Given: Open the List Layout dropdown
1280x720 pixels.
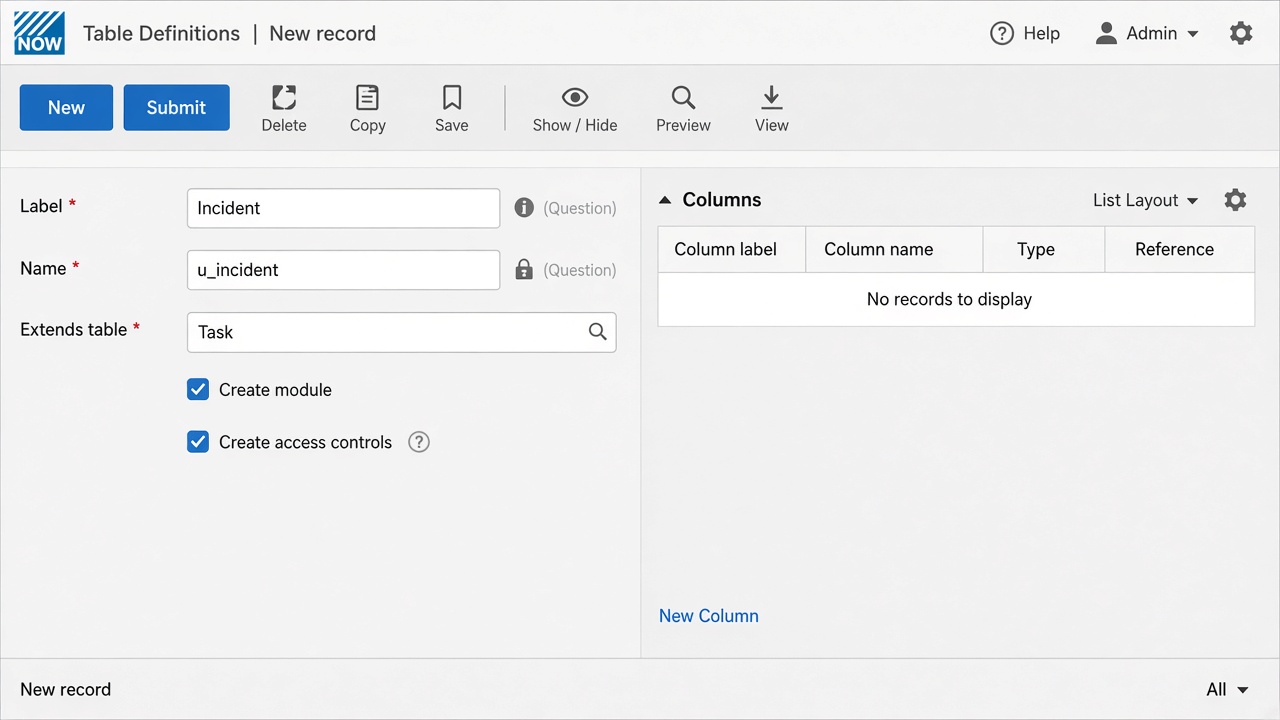Looking at the screenshot, I should click(1145, 200).
